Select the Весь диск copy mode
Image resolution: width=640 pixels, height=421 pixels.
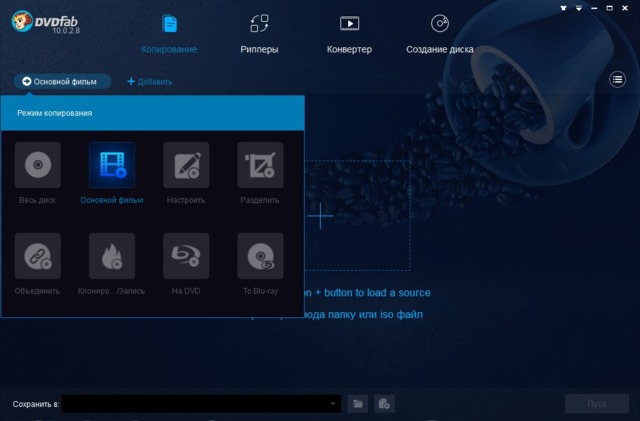coord(37,166)
